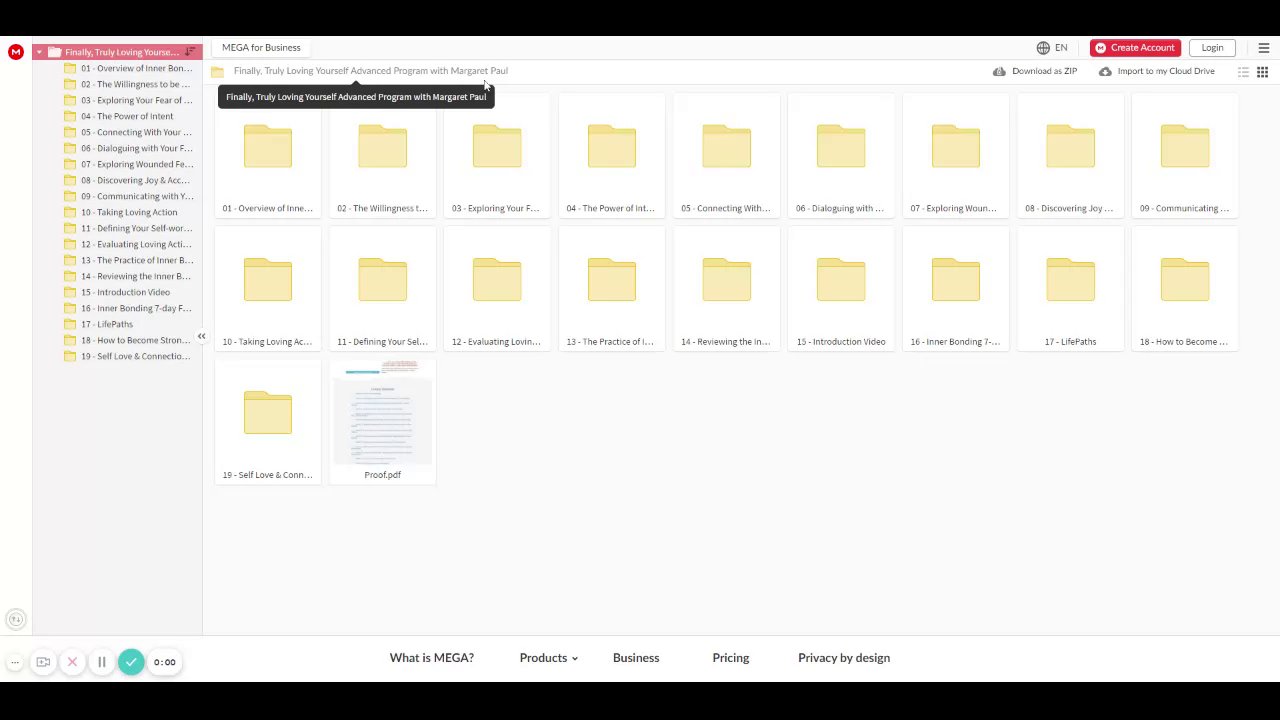Select 15 - Introduction Video in tree
The height and width of the screenshot is (720, 1280).
point(117,292)
